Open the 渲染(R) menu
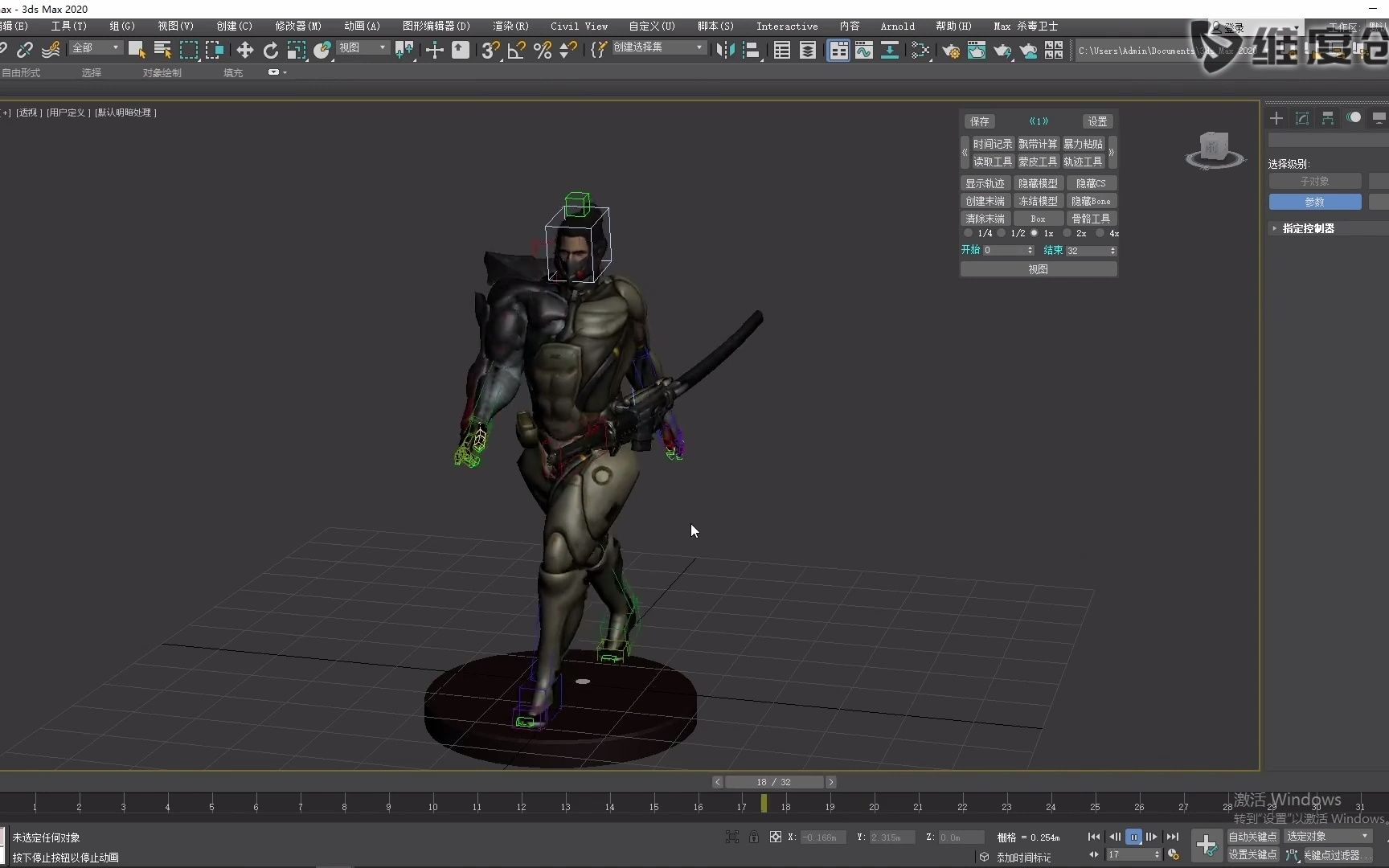The image size is (1389, 868). coord(510,26)
